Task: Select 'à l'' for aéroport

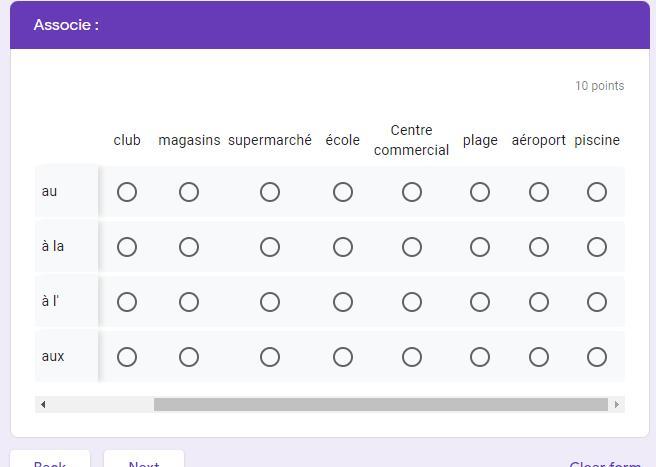Action: 539,302
